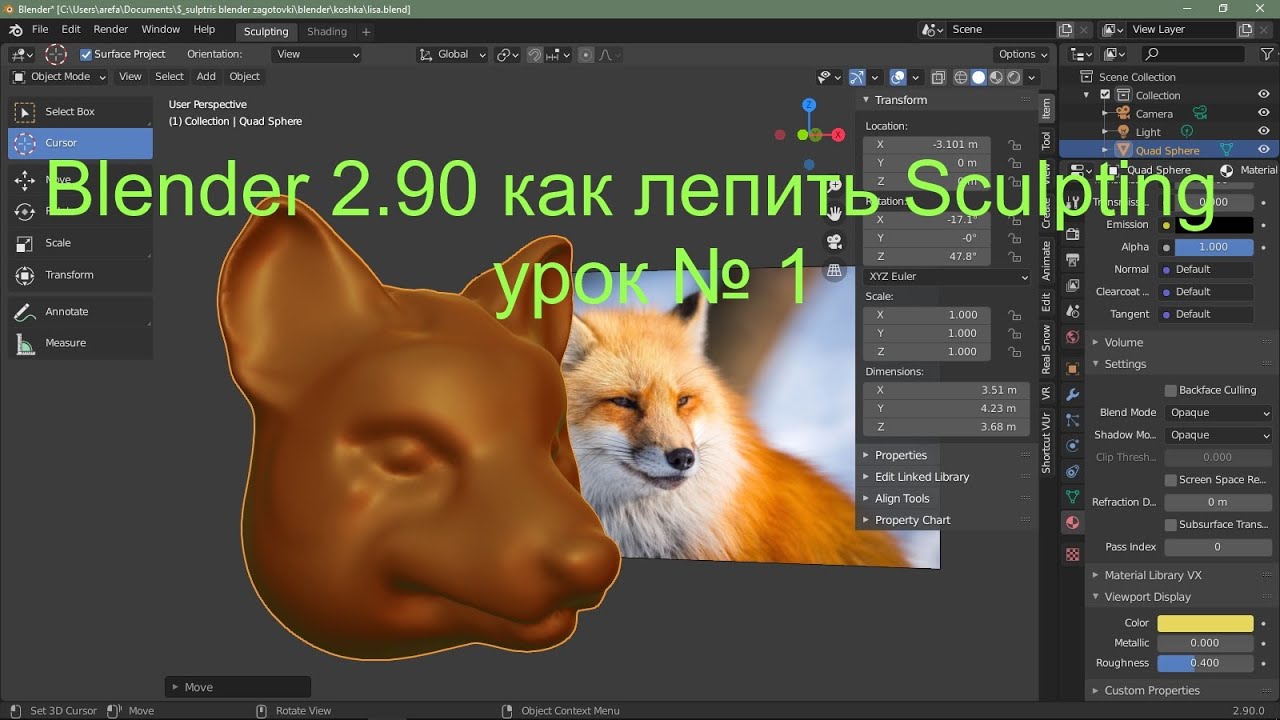The width and height of the screenshot is (1280, 720).
Task: Switch to Shading workspace tab
Action: [327, 32]
